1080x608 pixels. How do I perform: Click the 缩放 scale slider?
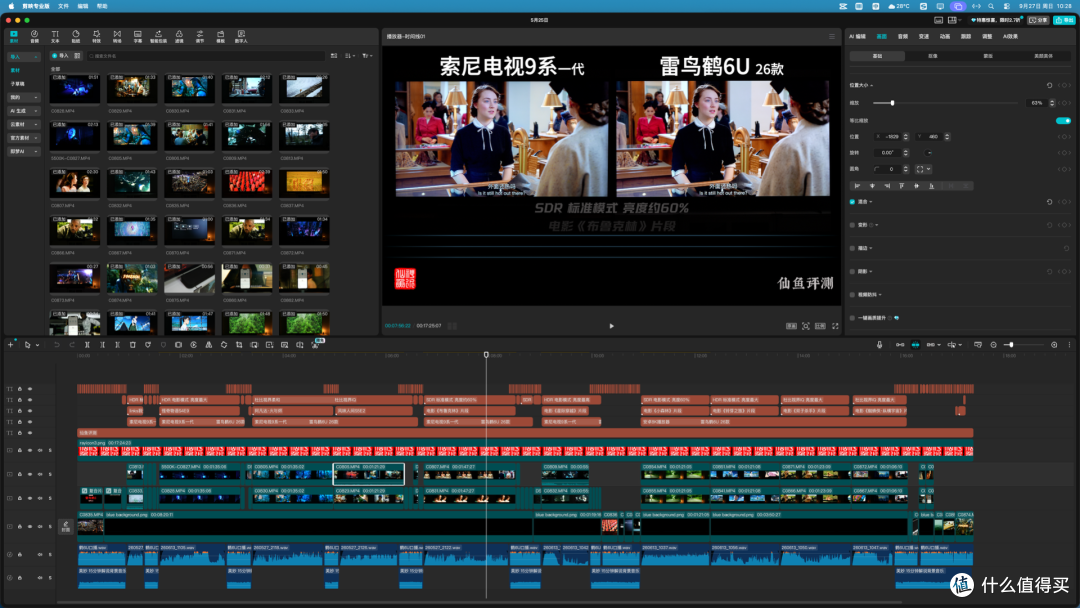pos(945,103)
